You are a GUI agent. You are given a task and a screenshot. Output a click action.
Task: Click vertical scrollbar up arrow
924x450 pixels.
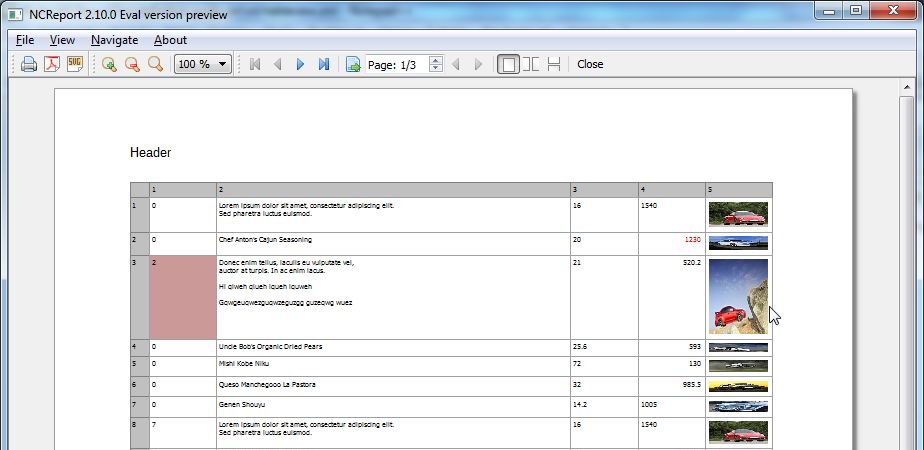coord(906,88)
